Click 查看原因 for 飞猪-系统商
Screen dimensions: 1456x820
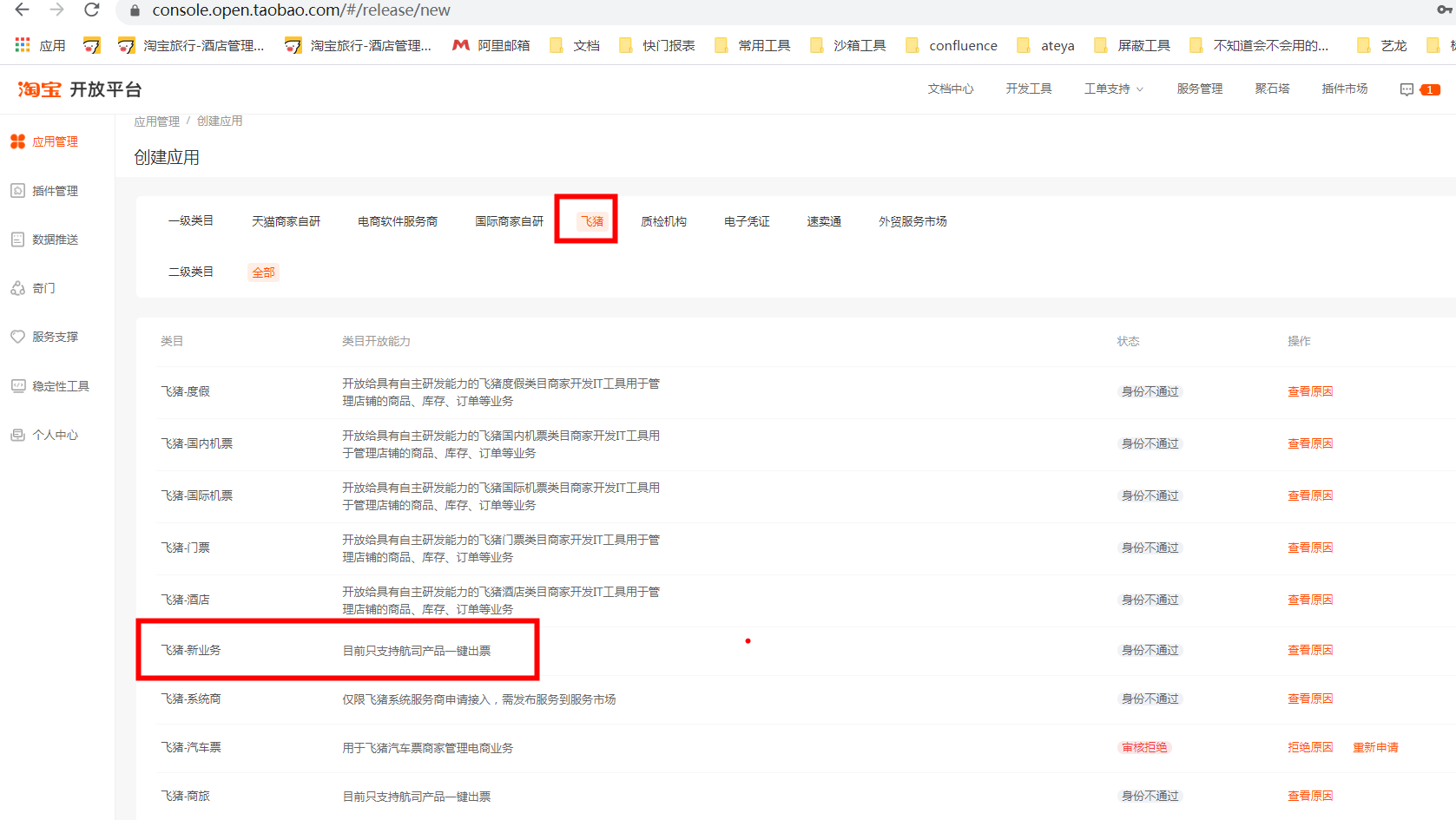point(1310,699)
